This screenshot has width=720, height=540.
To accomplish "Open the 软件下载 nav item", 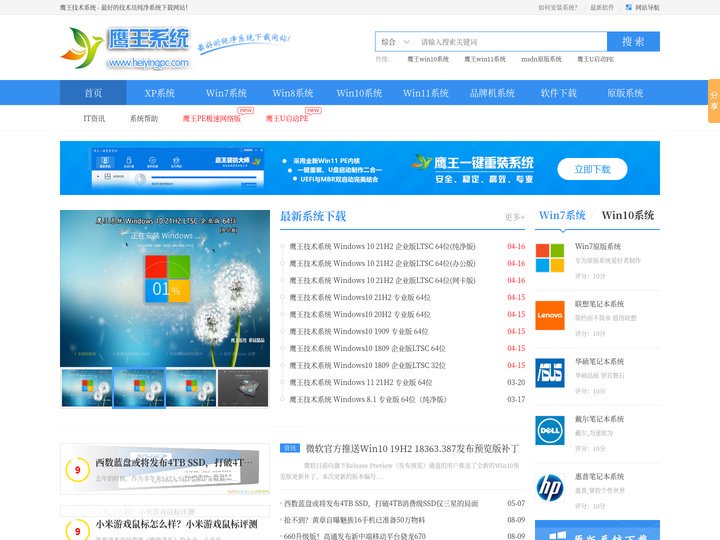I will [559, 93].
